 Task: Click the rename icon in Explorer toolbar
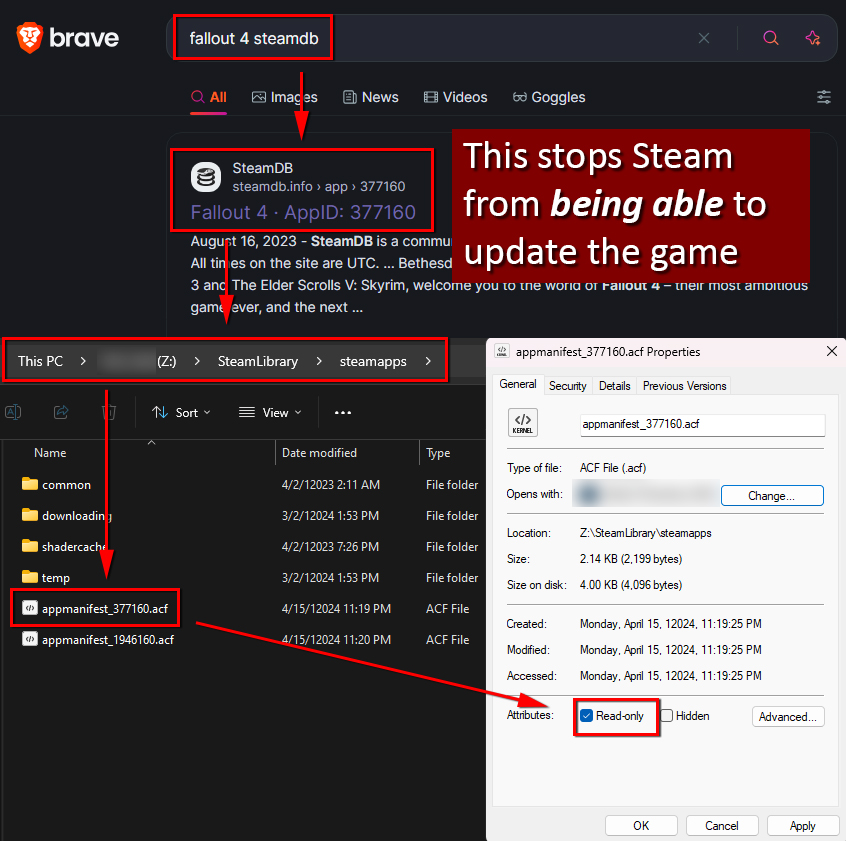click(13, 412)
